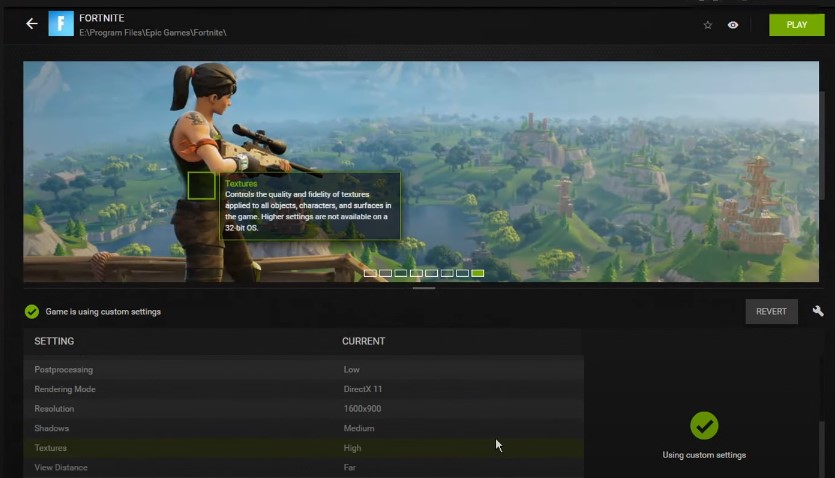Click the main page vertical scrollbar

point(822,145)
